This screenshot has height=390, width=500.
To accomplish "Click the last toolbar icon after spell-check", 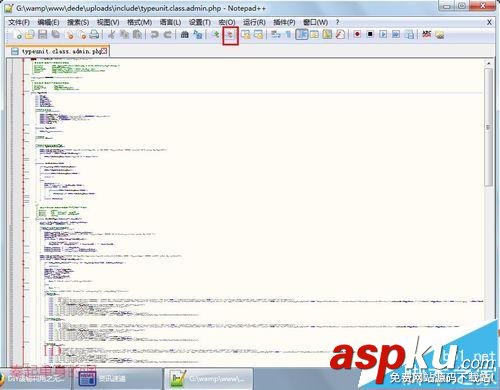I will coord(440,34).
